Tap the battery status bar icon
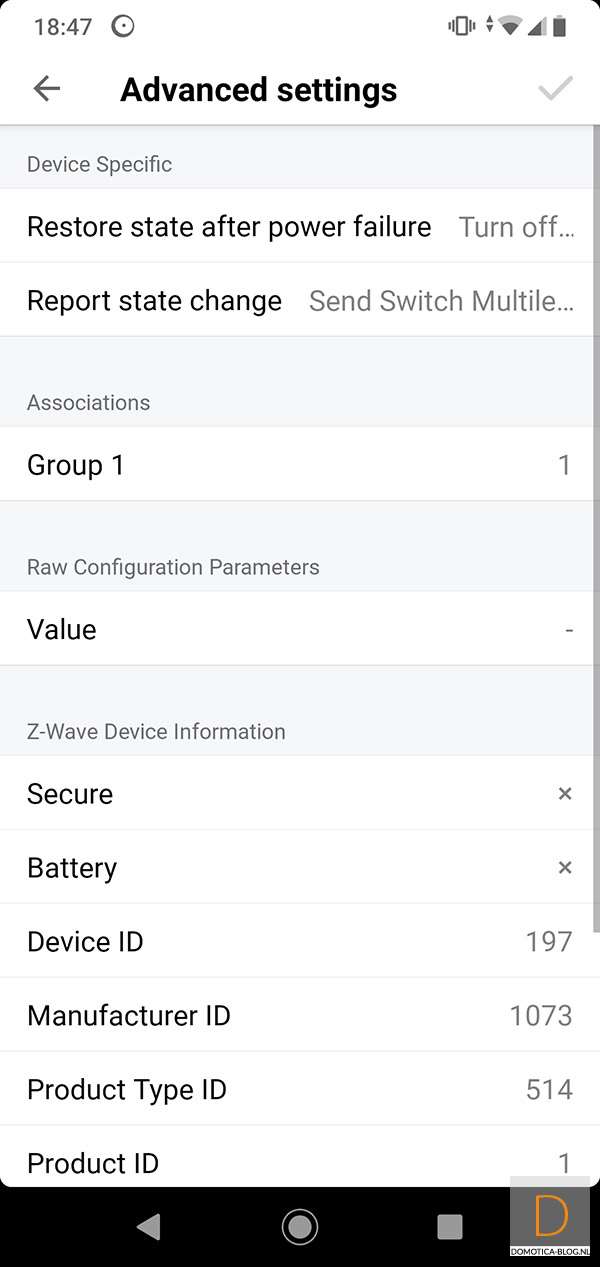The height and width of the screenshot is (1267, 600). [559, 27]
